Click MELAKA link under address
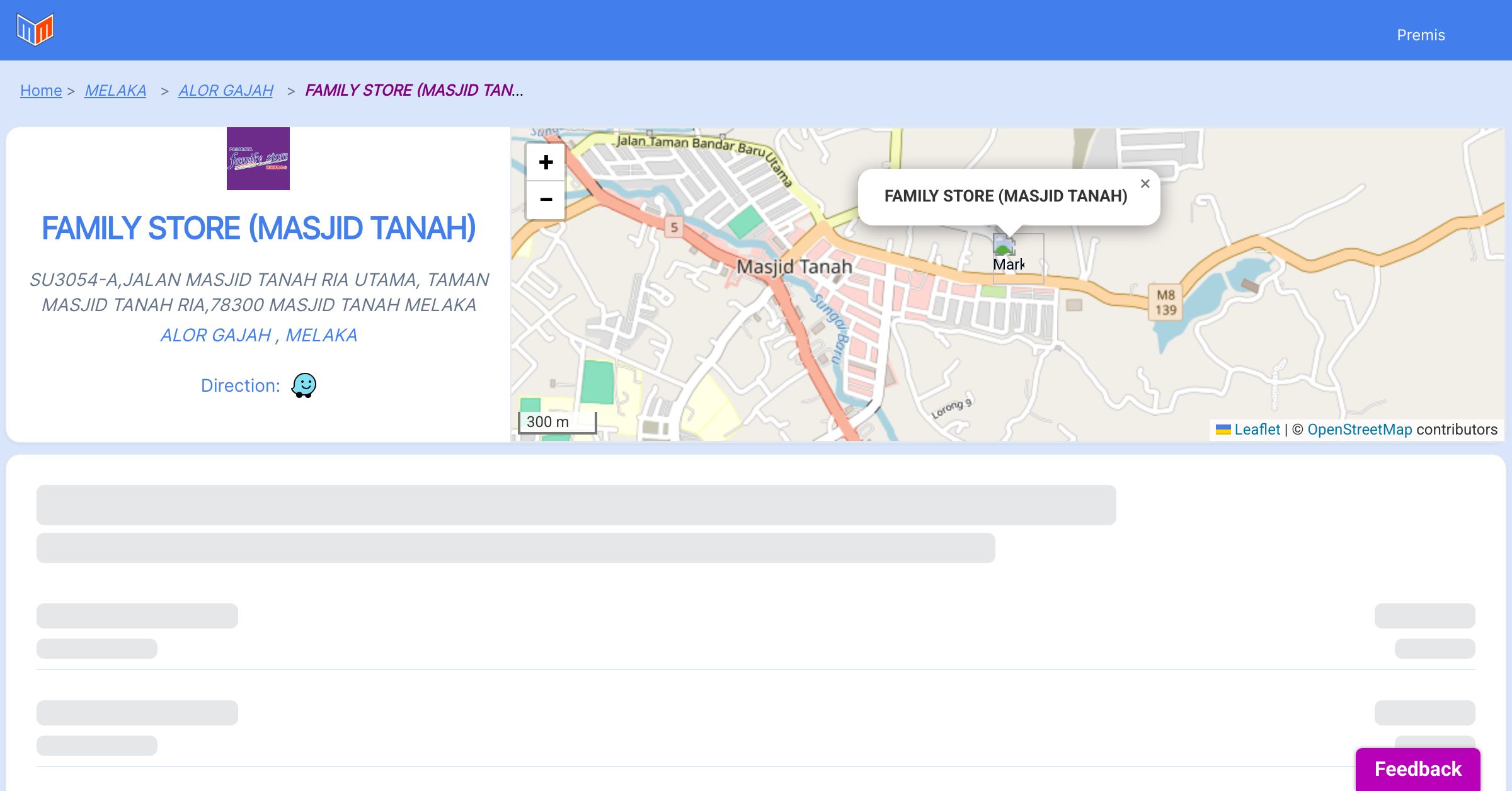The height and width of the screenshot is (791, 1512). [x=321, y=335]
